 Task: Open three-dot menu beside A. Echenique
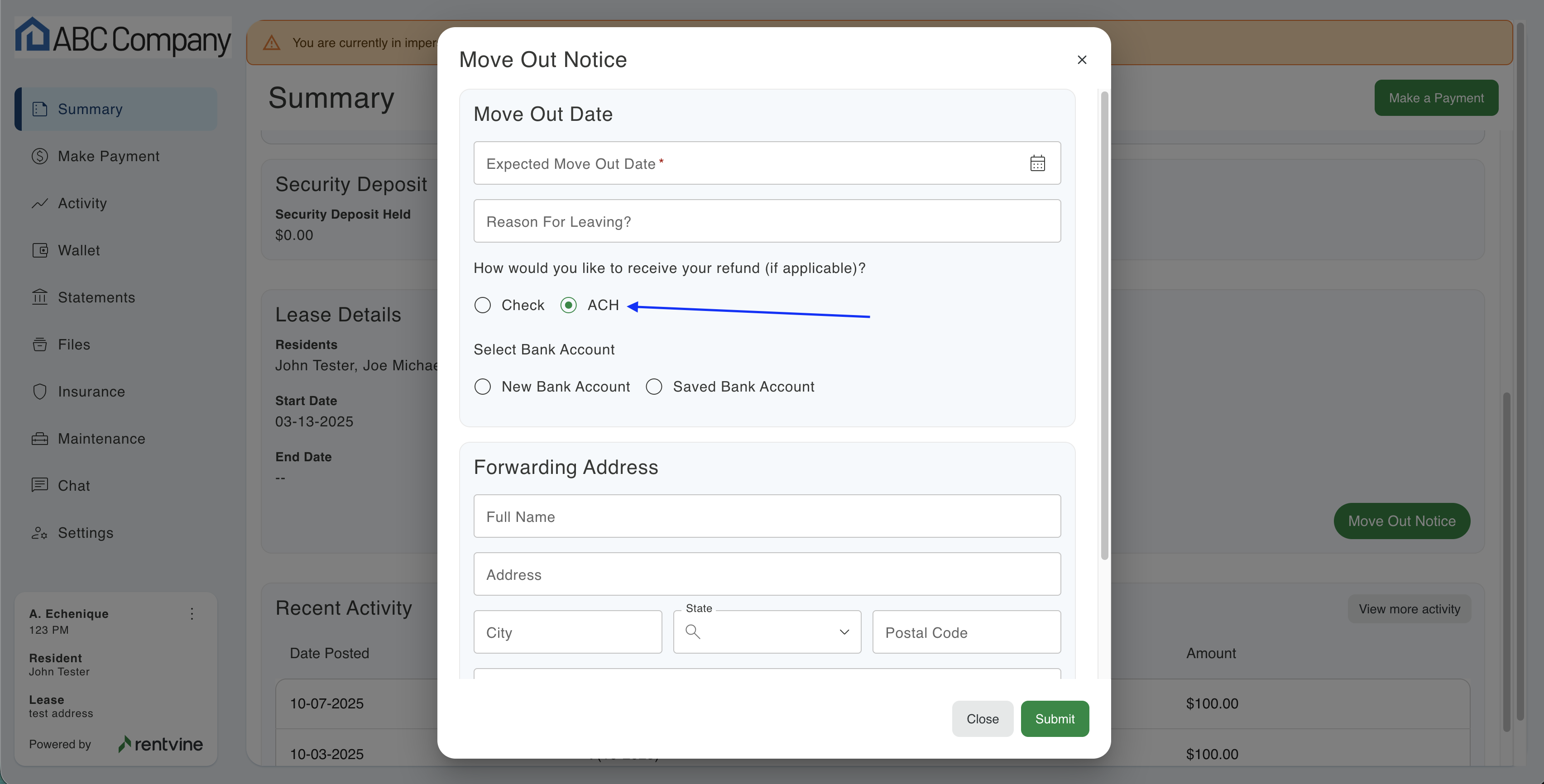click(x=192, y=613)
